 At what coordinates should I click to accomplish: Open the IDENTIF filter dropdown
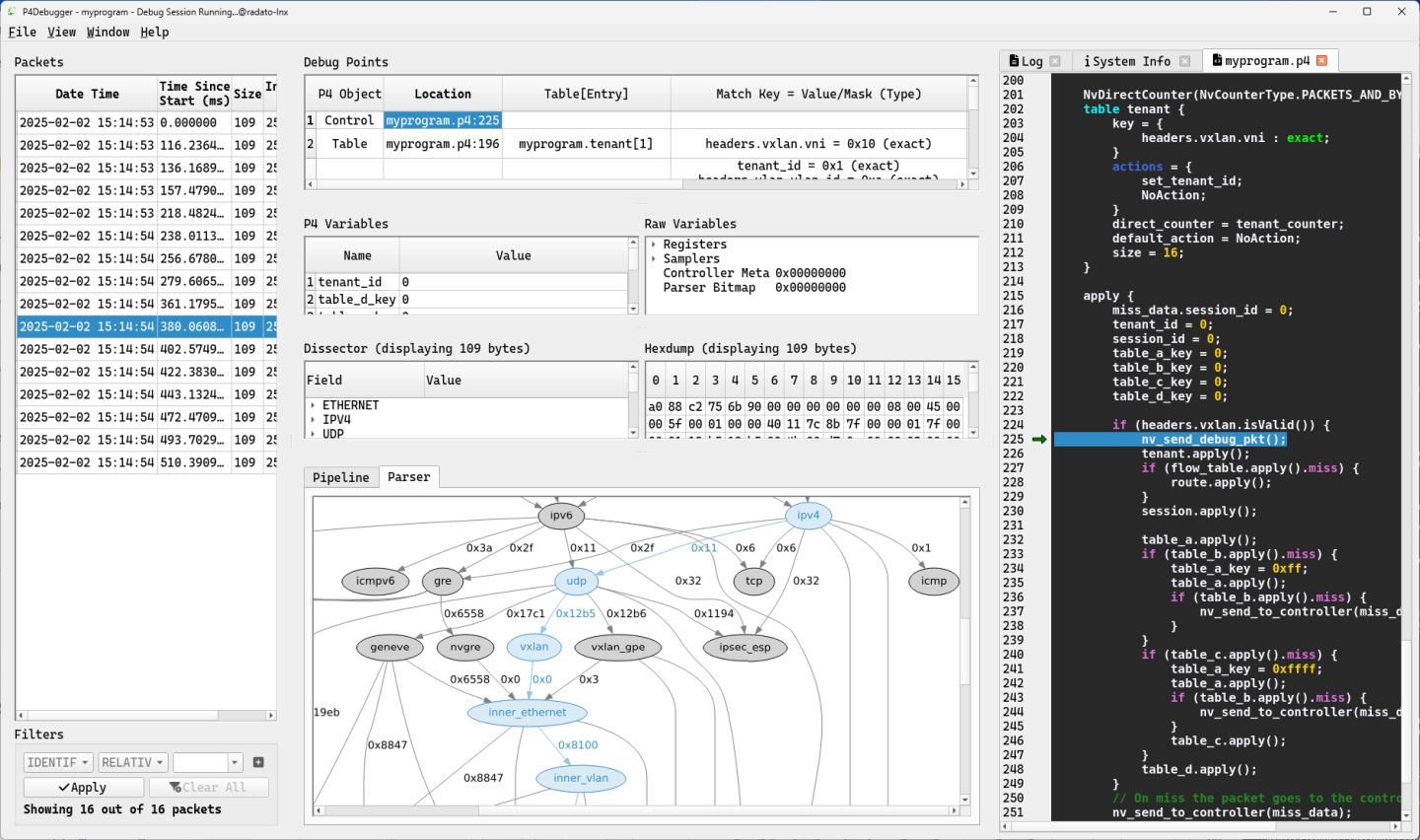tap(58, 762)
